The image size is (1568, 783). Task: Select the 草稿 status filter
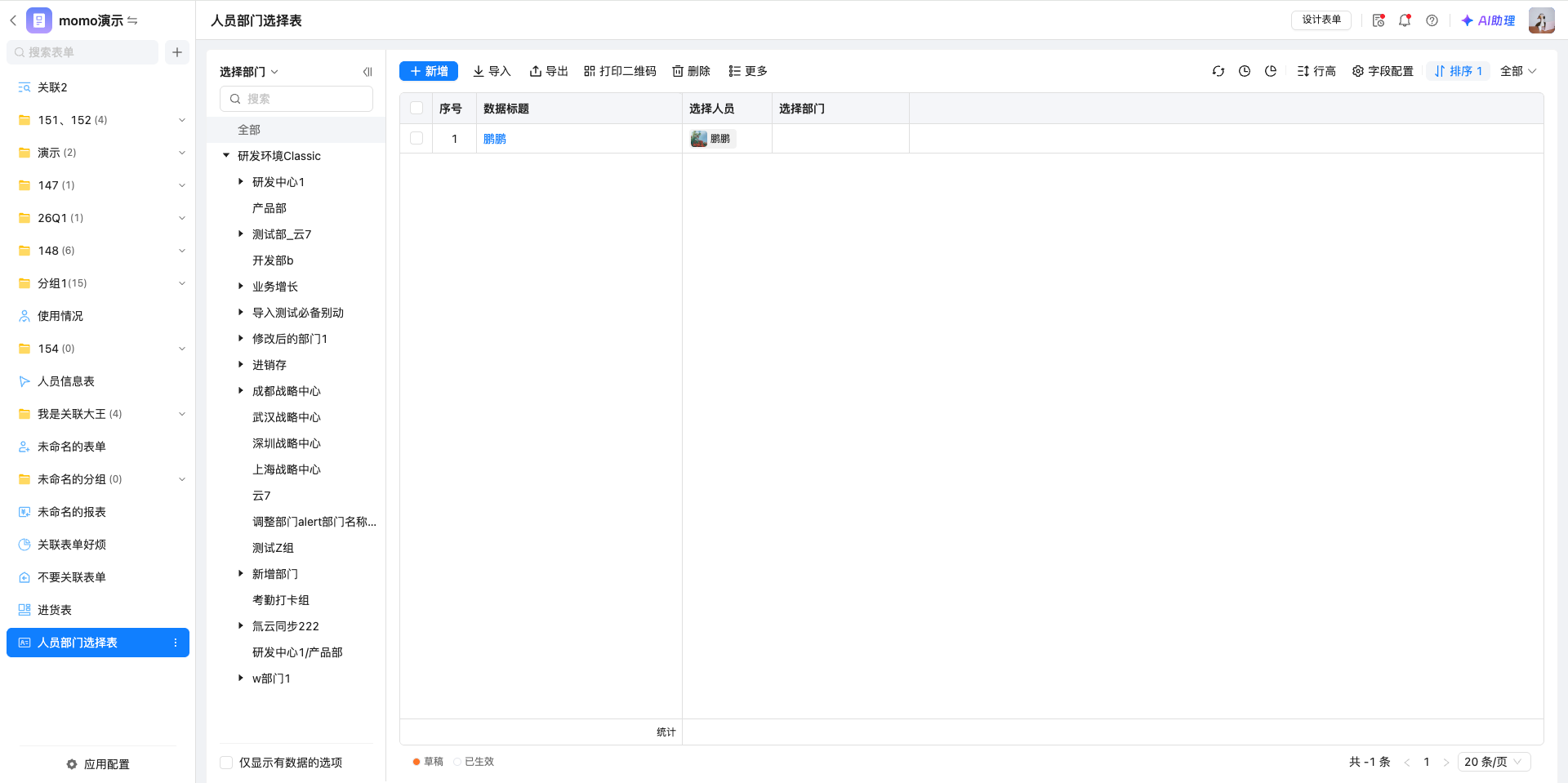[428, 762]
